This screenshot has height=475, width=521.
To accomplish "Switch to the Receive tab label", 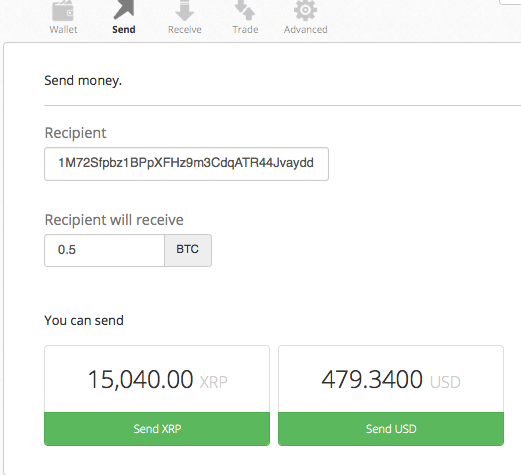I will click(x=185, y=30).
